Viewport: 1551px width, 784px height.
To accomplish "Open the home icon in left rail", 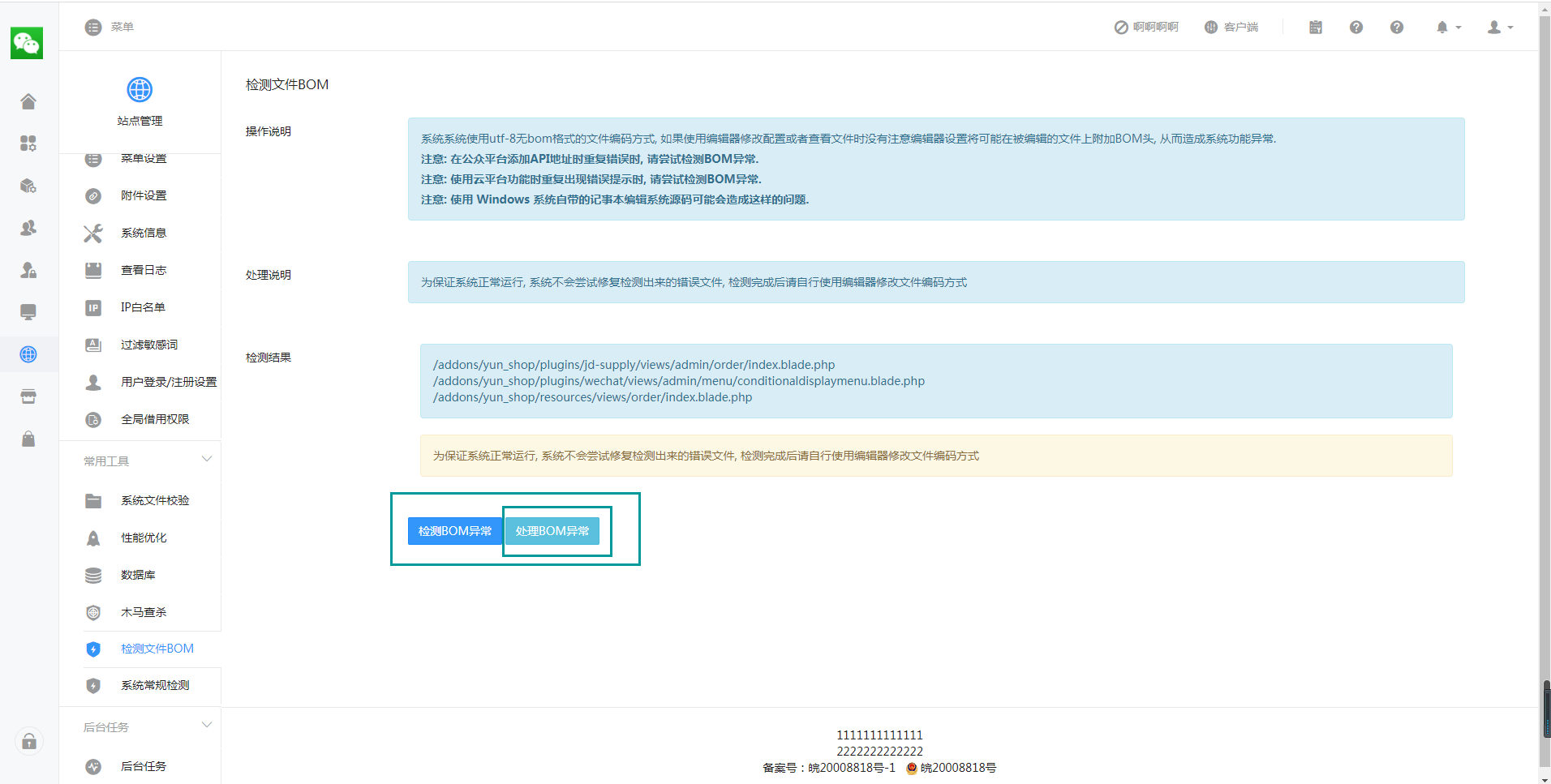I will (28, 101).
